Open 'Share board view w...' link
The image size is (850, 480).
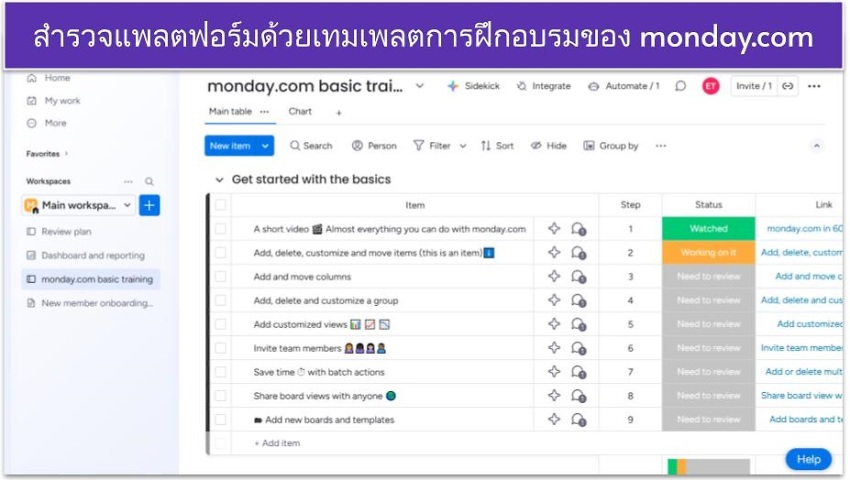(801, 396)
